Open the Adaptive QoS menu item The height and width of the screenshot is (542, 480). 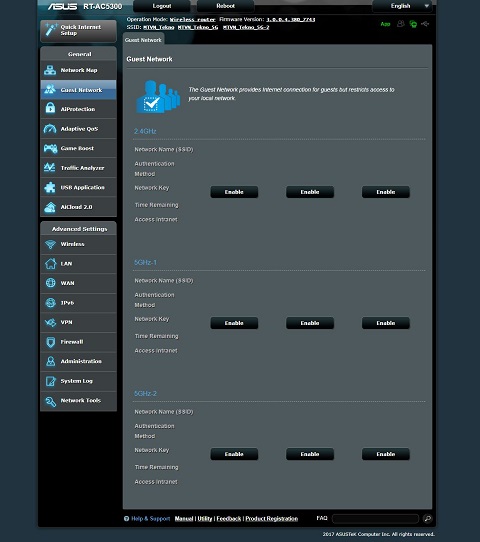[x=78, y=129]
